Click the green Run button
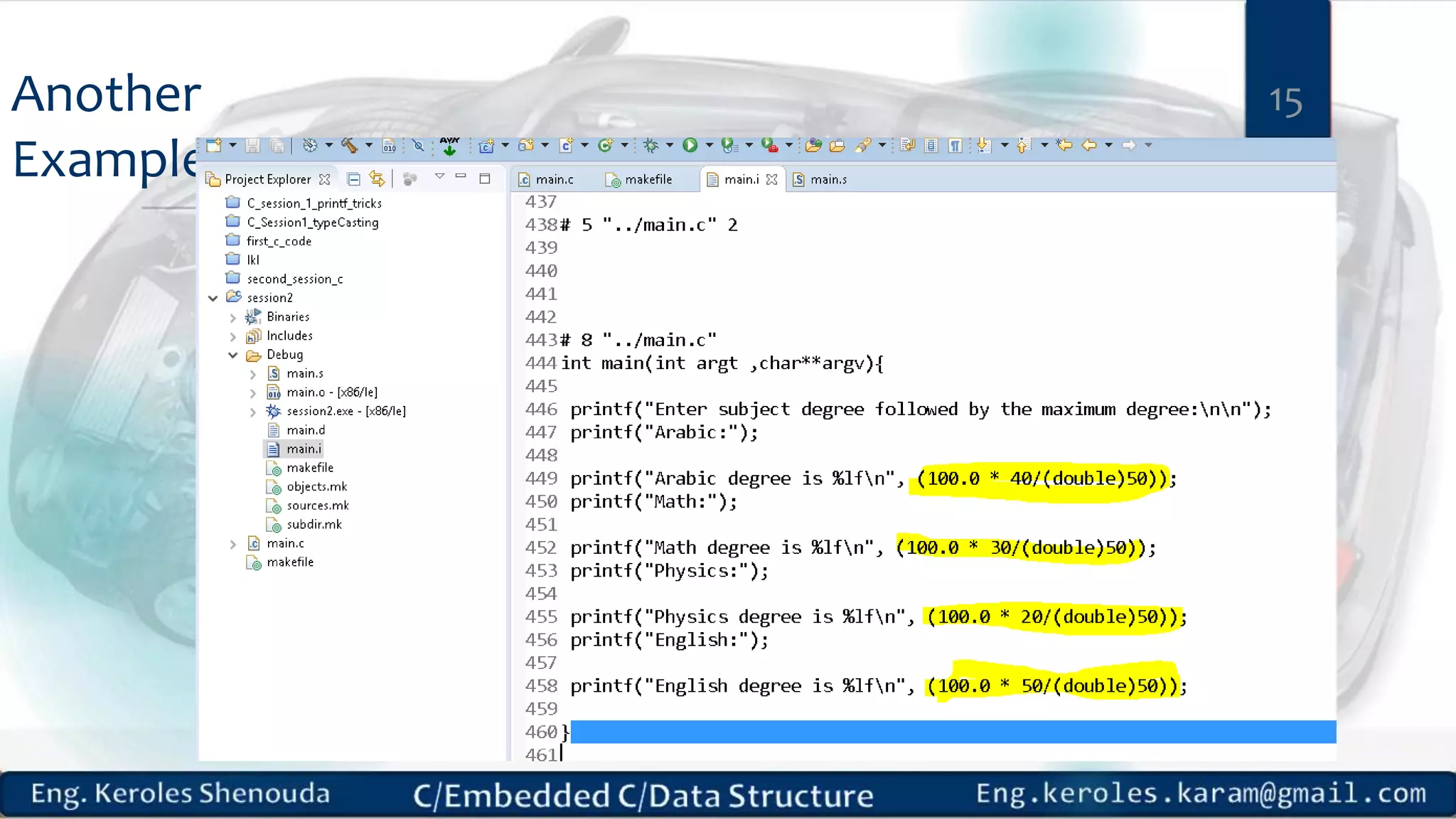Image resolution: width=1456 pixels, height=819 pixels. tap(690, 145)
